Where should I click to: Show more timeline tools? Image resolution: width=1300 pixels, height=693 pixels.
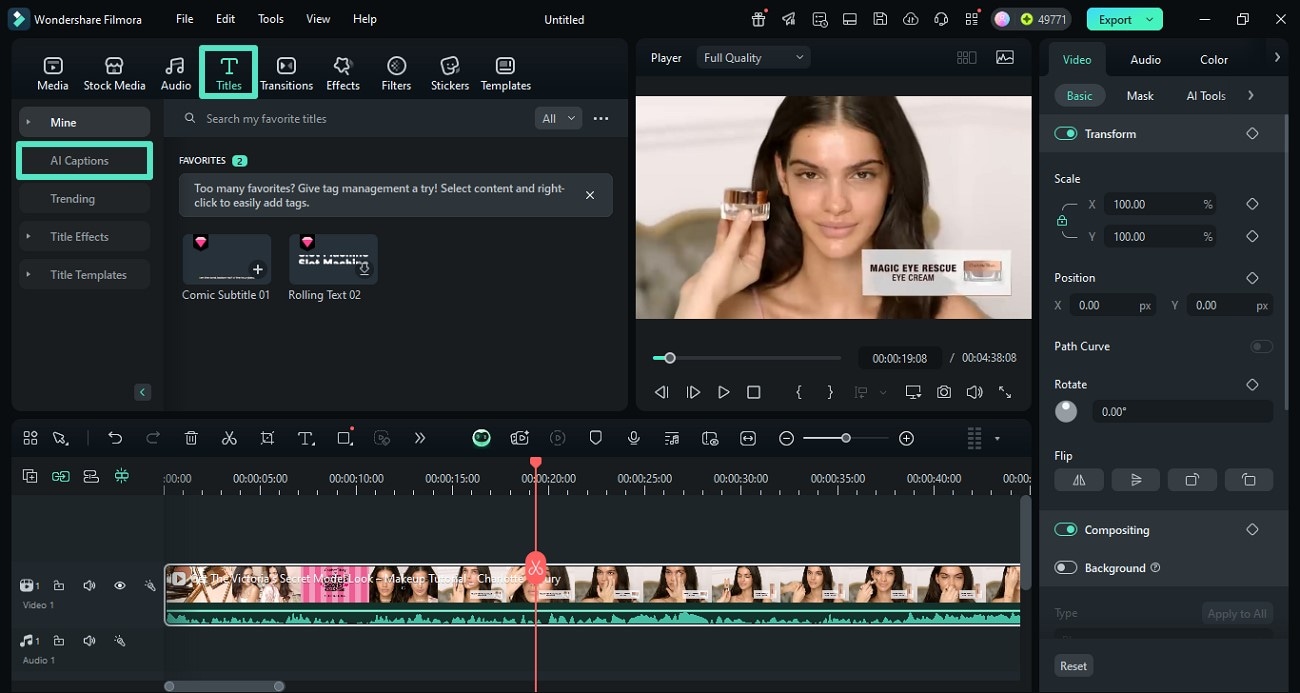(x=420, y=438)
